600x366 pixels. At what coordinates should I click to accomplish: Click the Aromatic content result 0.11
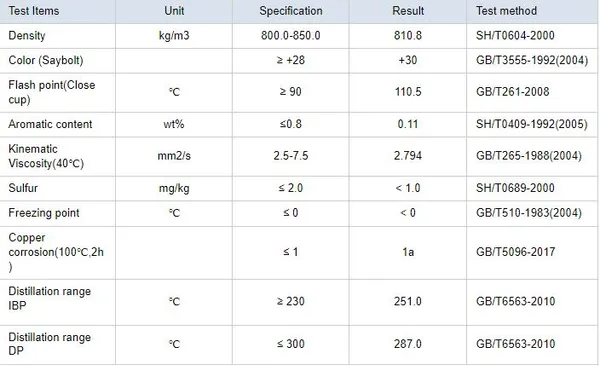pyautogui.click(x=408, y=124)
